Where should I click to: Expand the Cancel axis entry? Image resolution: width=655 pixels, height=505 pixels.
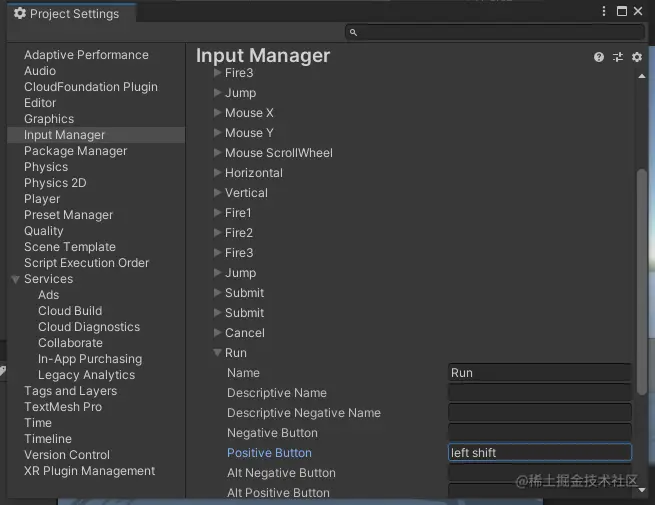tap(217, 332)
